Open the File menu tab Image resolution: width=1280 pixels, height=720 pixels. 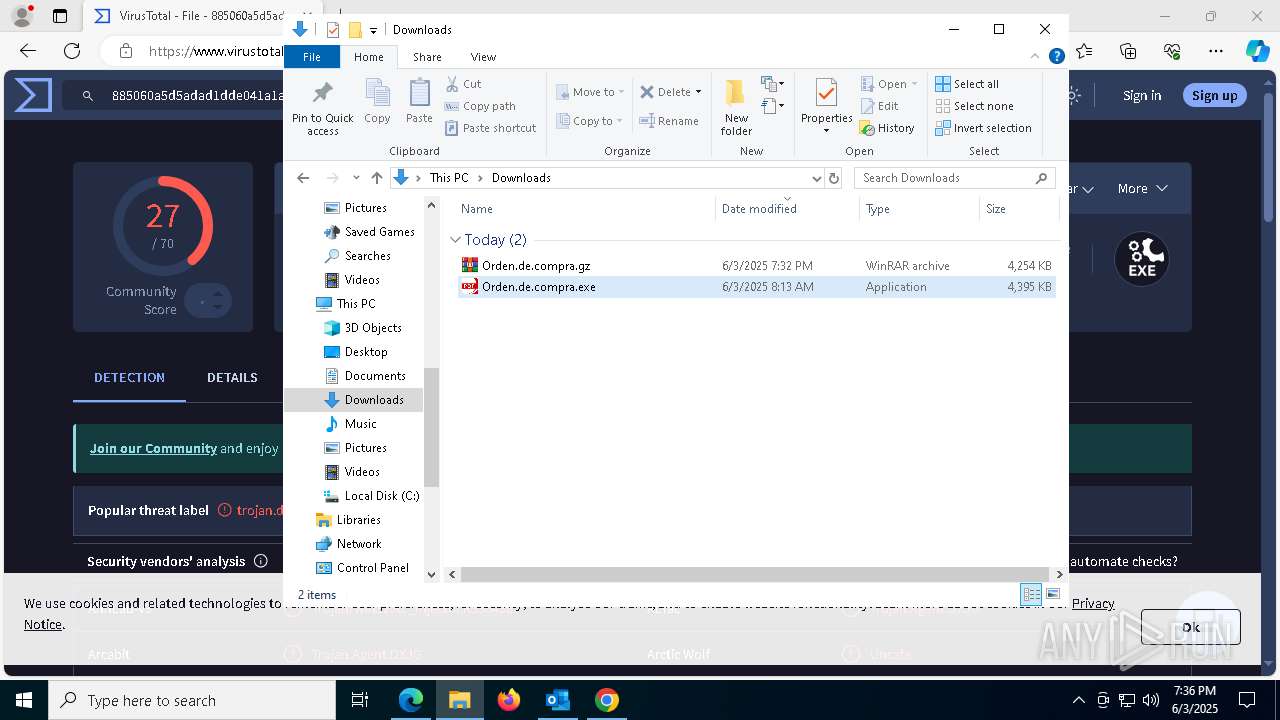[x=312, y=57]
